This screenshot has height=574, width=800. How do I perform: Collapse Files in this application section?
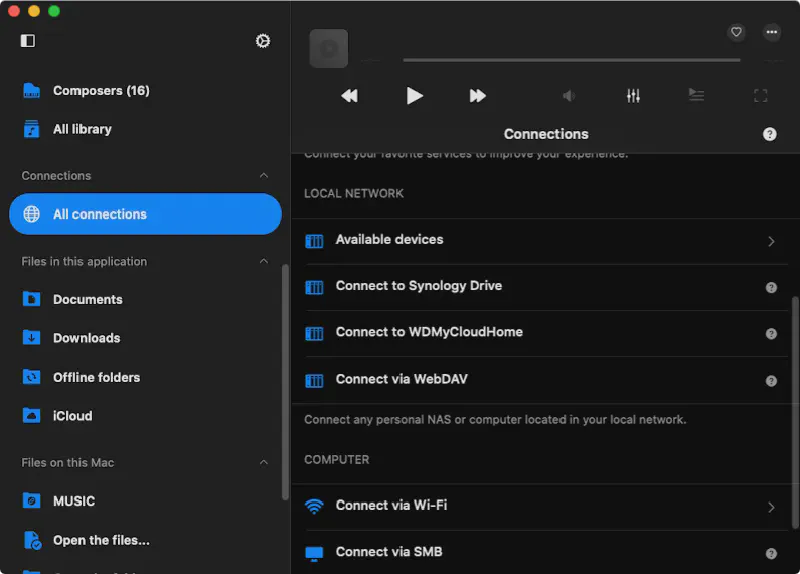pyautogui.click(x=264, y=262)
